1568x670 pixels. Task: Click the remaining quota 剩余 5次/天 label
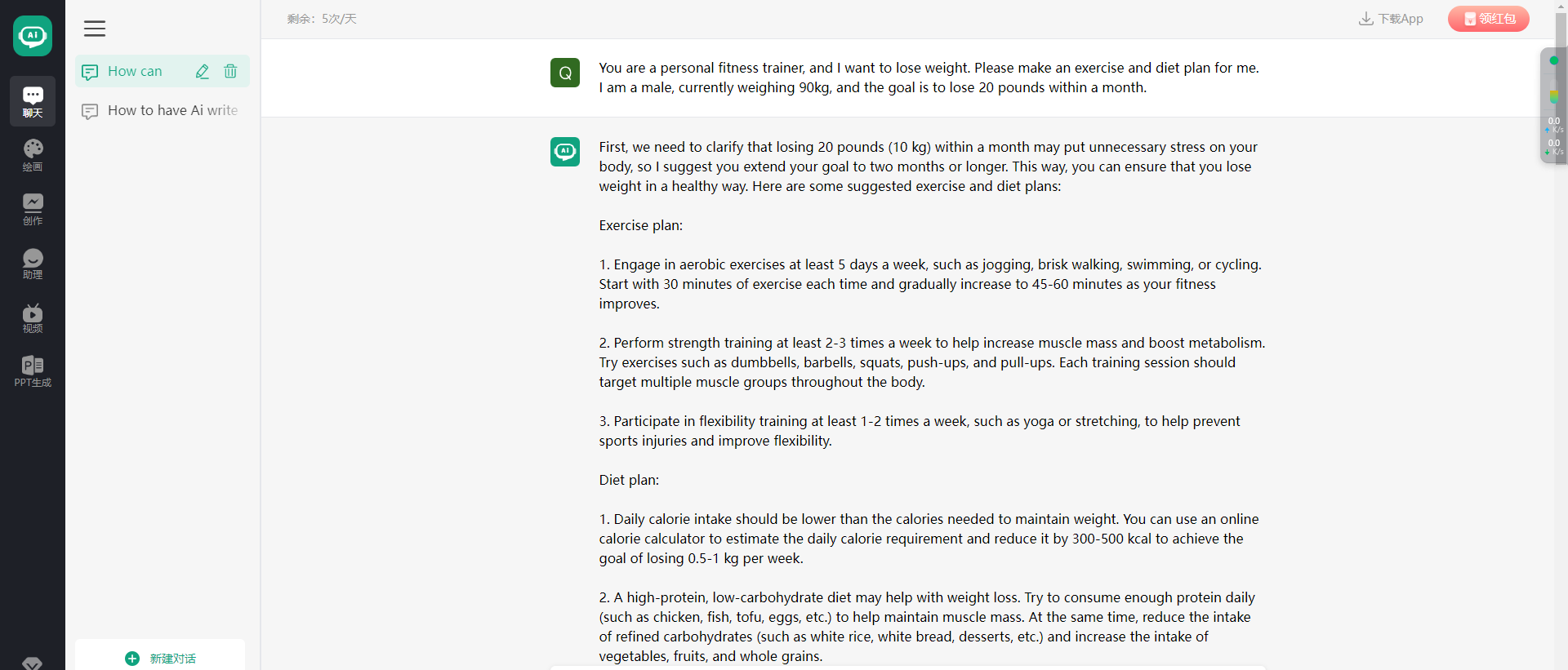click(322, 19)
